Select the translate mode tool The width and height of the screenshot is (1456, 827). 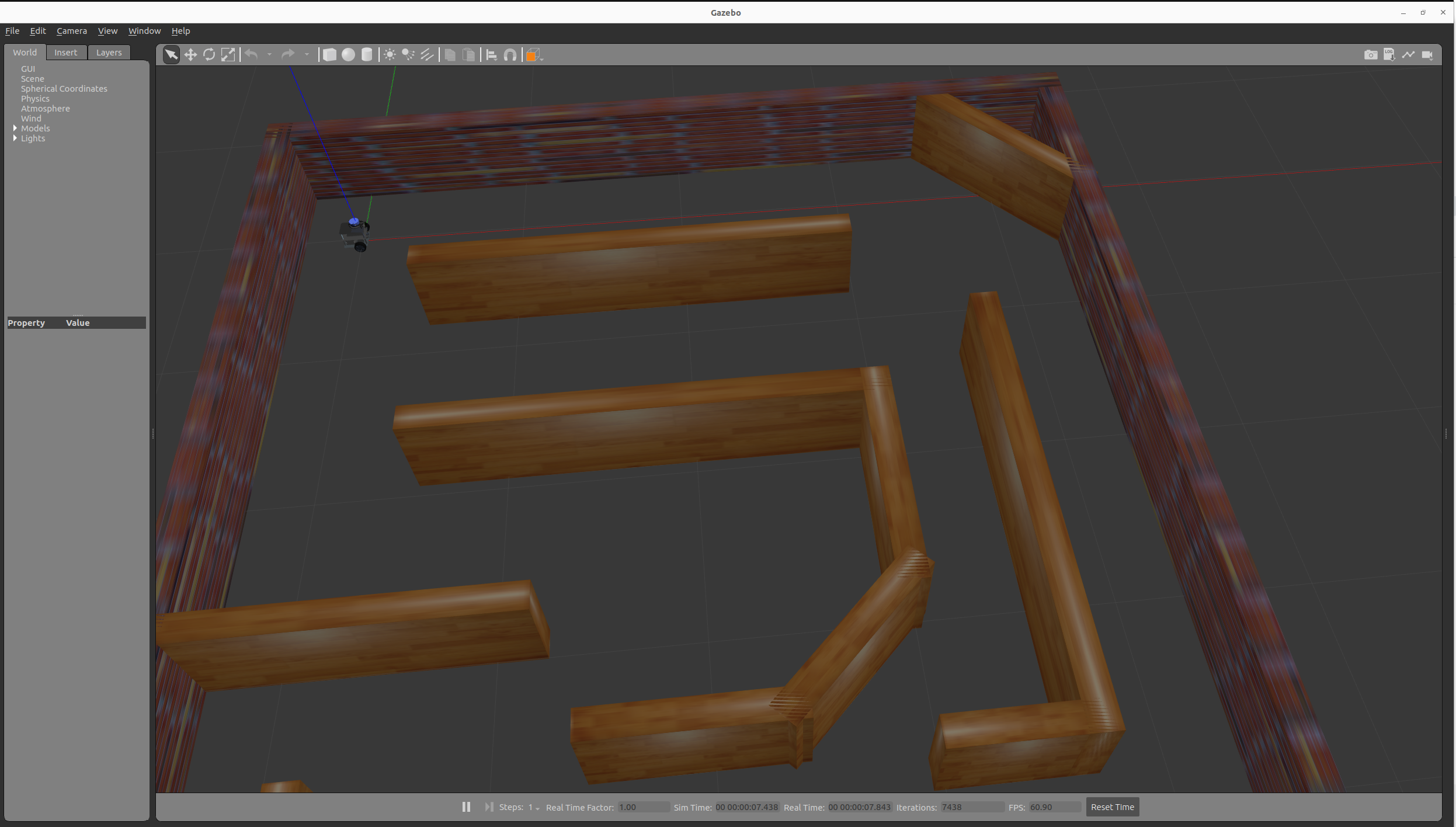[x=190, y=55]
